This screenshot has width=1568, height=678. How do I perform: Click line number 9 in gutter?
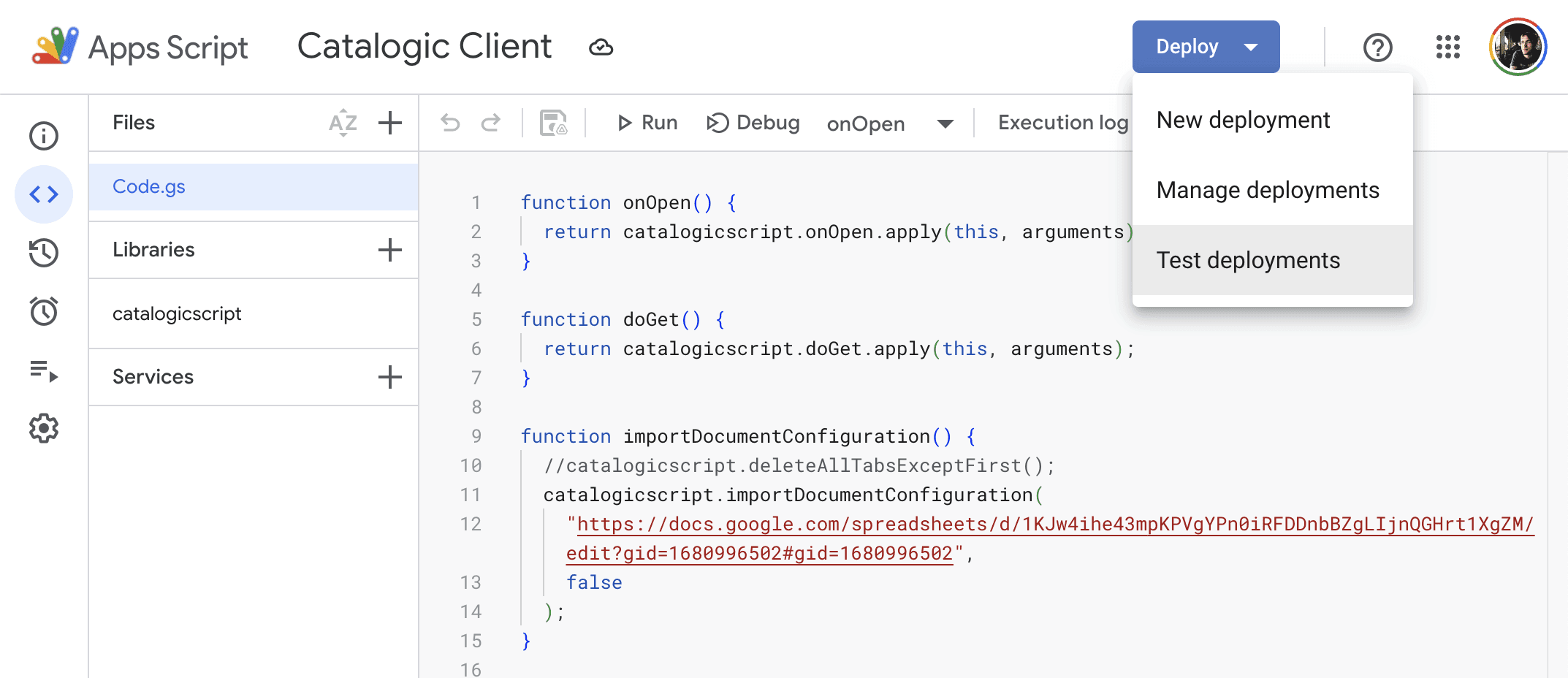pos(476,436)
